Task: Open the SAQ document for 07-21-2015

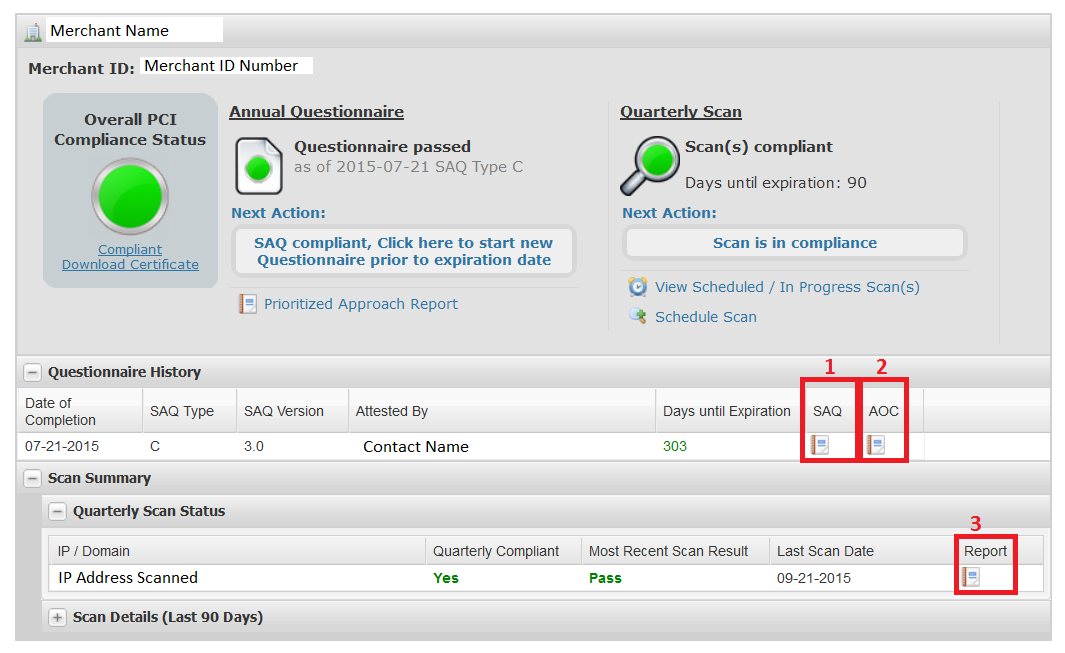Action: 820,446
